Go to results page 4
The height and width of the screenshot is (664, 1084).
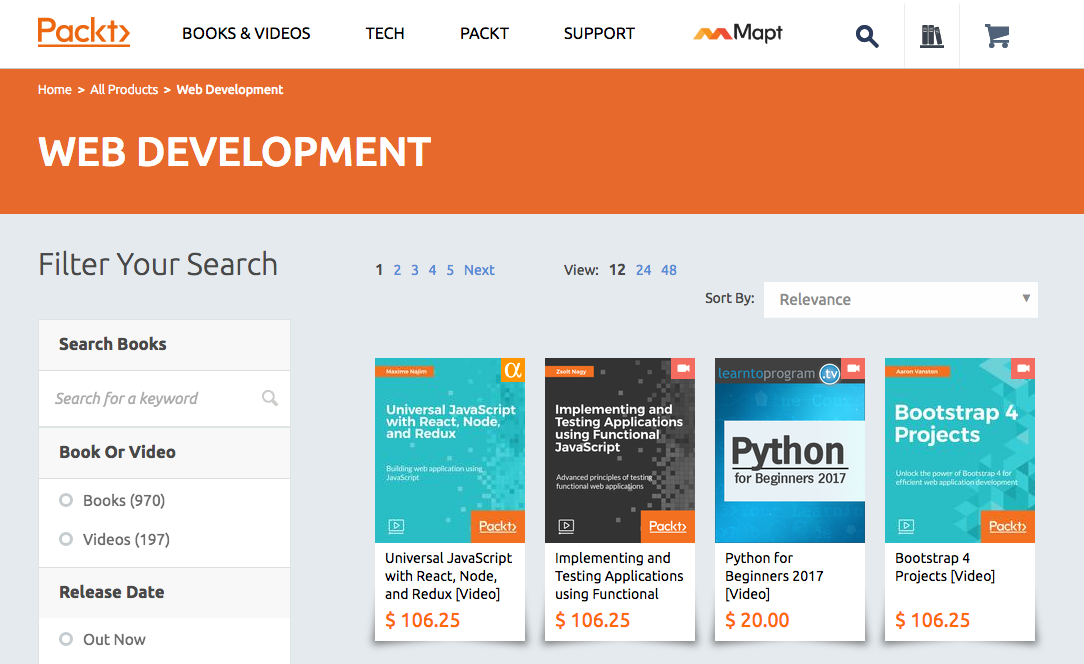[x=432, y=270]
